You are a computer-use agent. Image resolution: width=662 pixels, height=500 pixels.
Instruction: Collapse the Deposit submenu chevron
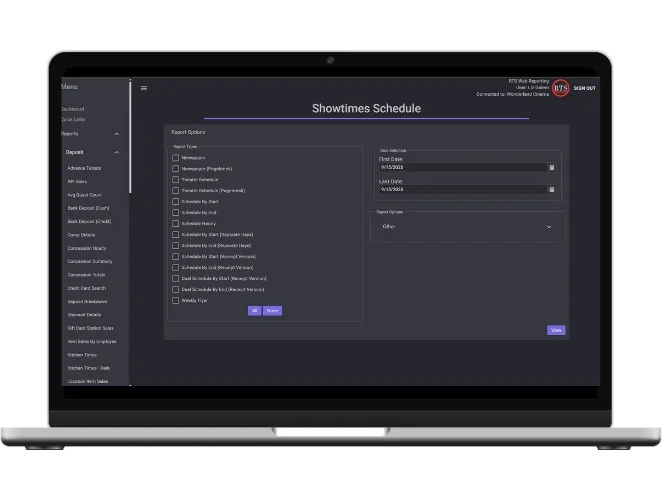[x=117, y=152]
